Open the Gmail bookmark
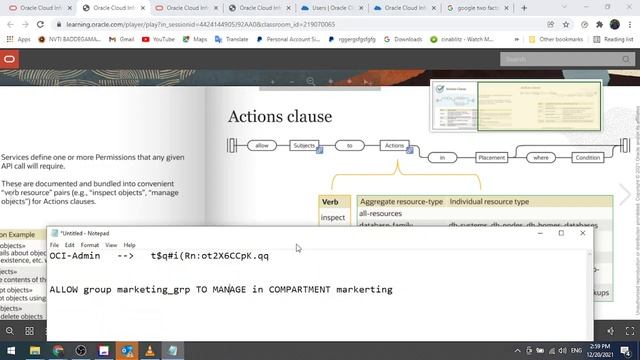 pyautogui.click(x=121, y=39)
